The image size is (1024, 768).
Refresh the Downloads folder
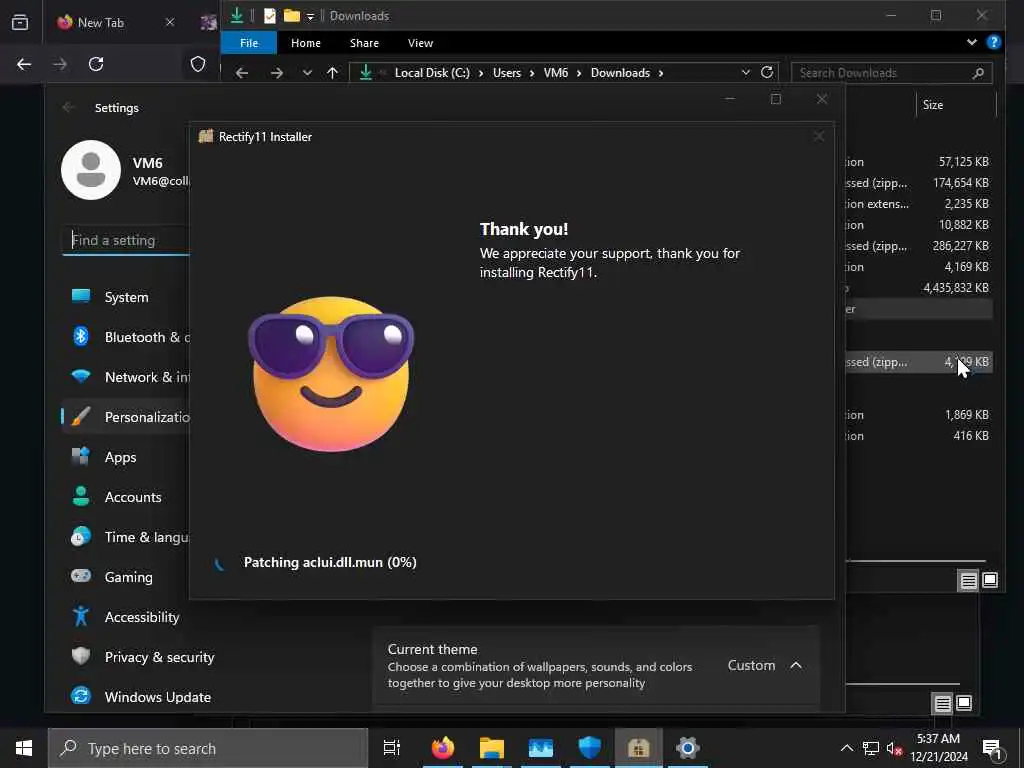(x=767, y=72)
